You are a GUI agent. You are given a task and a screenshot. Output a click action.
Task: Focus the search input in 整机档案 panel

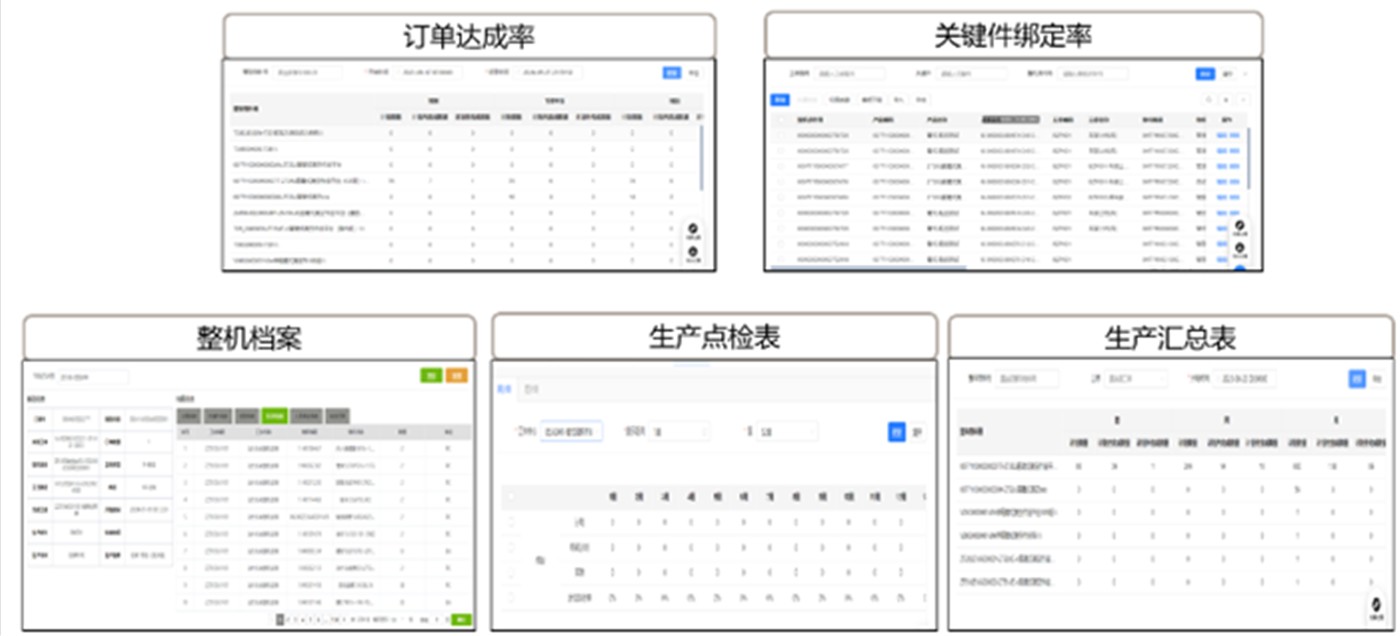[93, 377]
